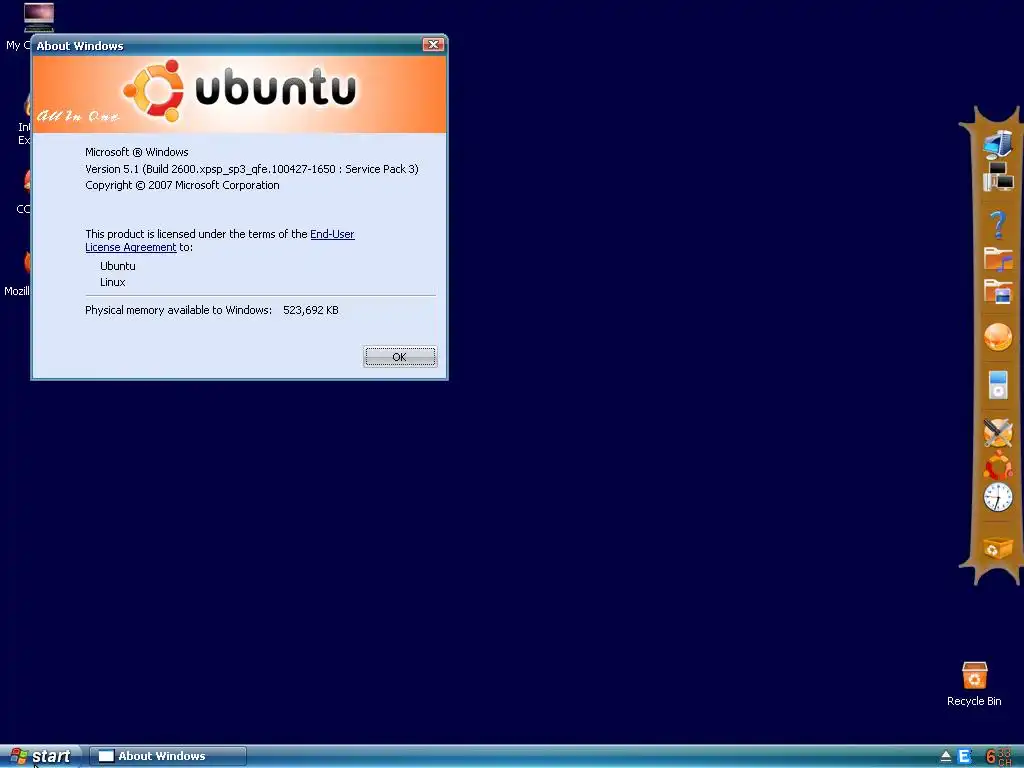
Task: Click the Linux organization text
Action: [112, 282]
